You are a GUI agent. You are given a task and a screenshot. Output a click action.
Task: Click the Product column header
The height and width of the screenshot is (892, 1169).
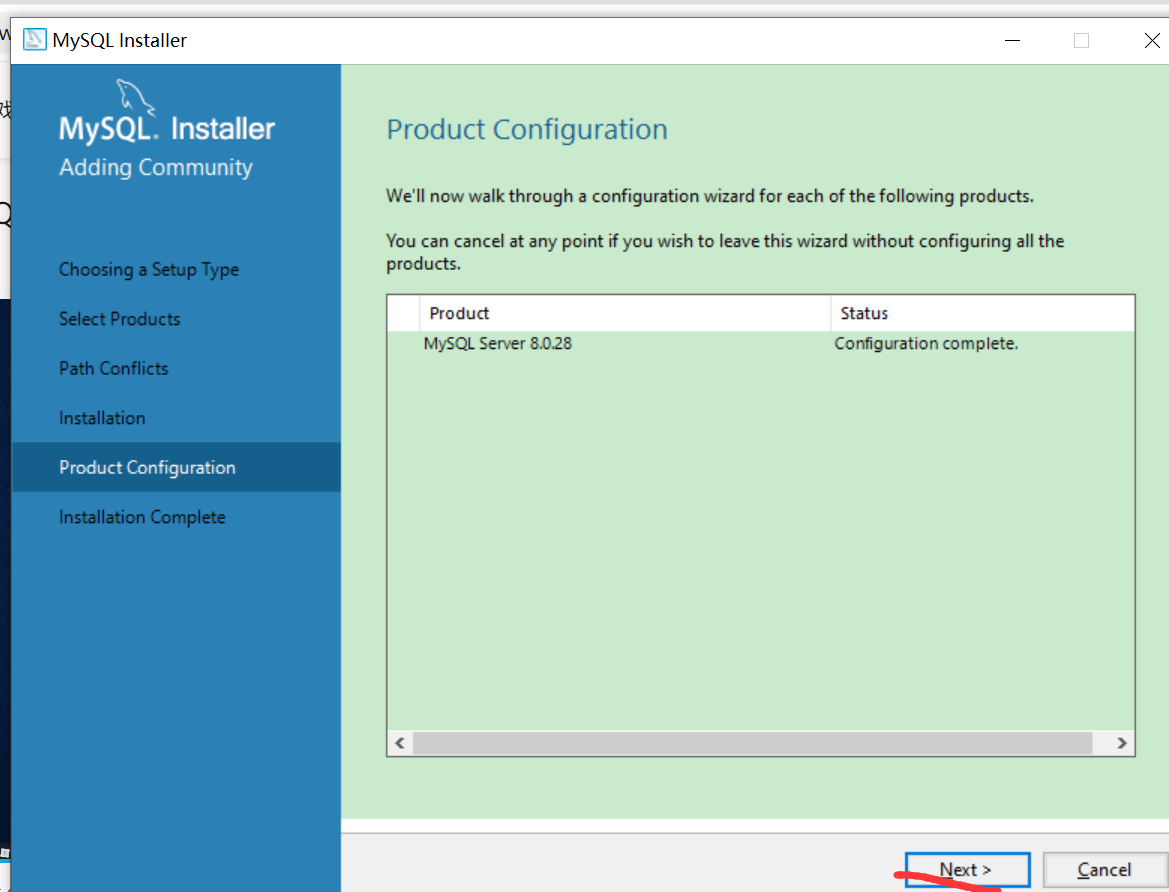(x=625, y=313)
